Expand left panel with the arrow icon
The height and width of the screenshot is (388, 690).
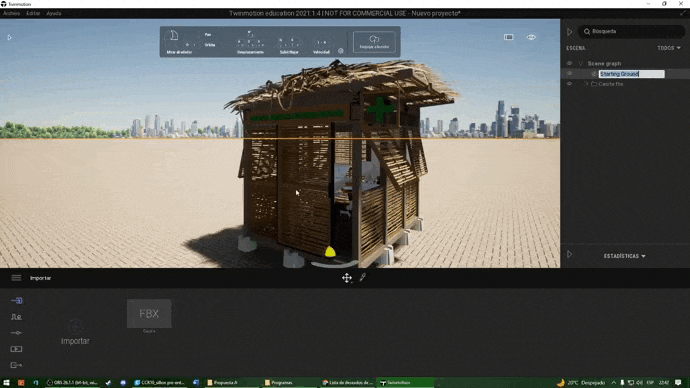point(9,37)
